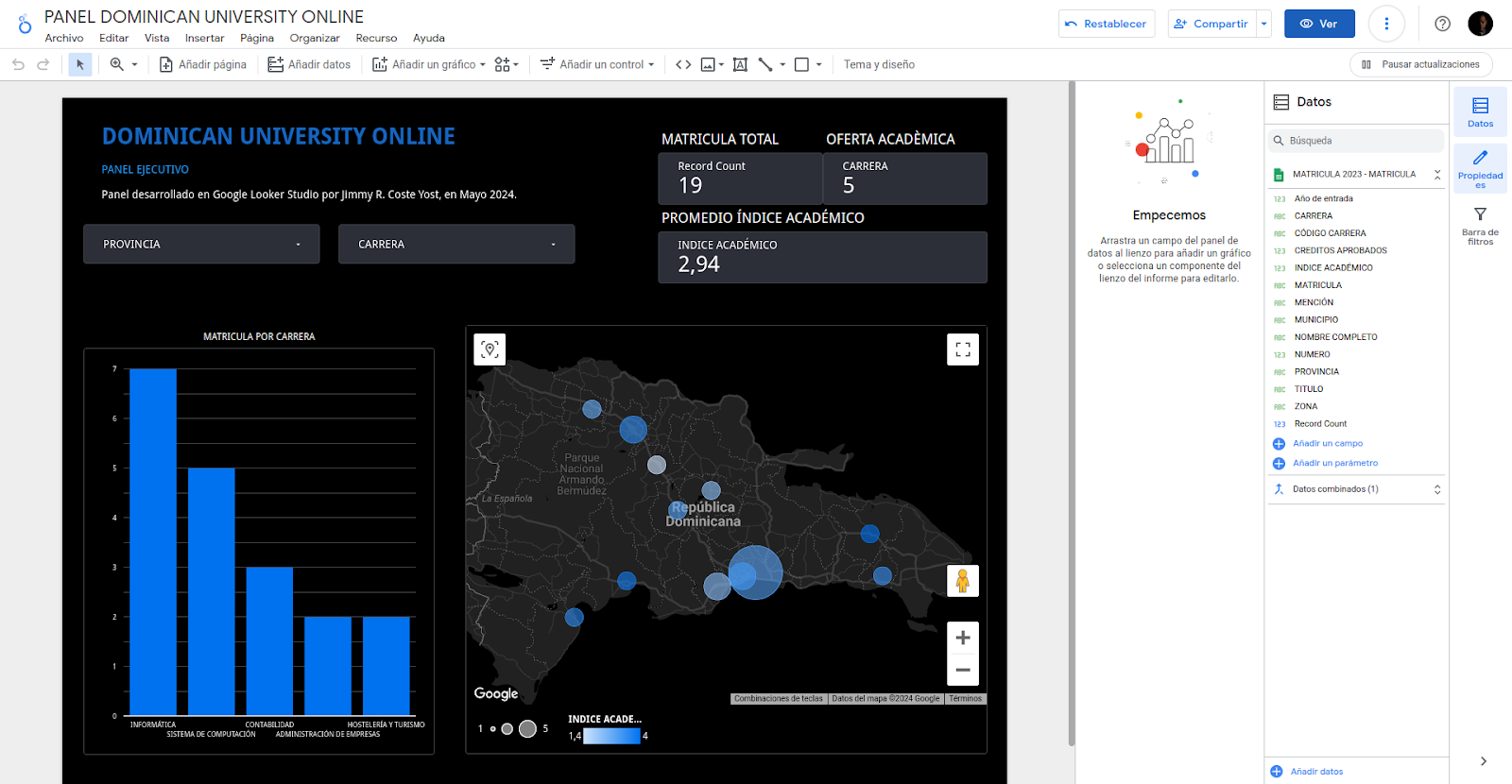Click Añadir un parámetro link
Viewport: 1512px width, 784px height.
[x=1335, y=463]
